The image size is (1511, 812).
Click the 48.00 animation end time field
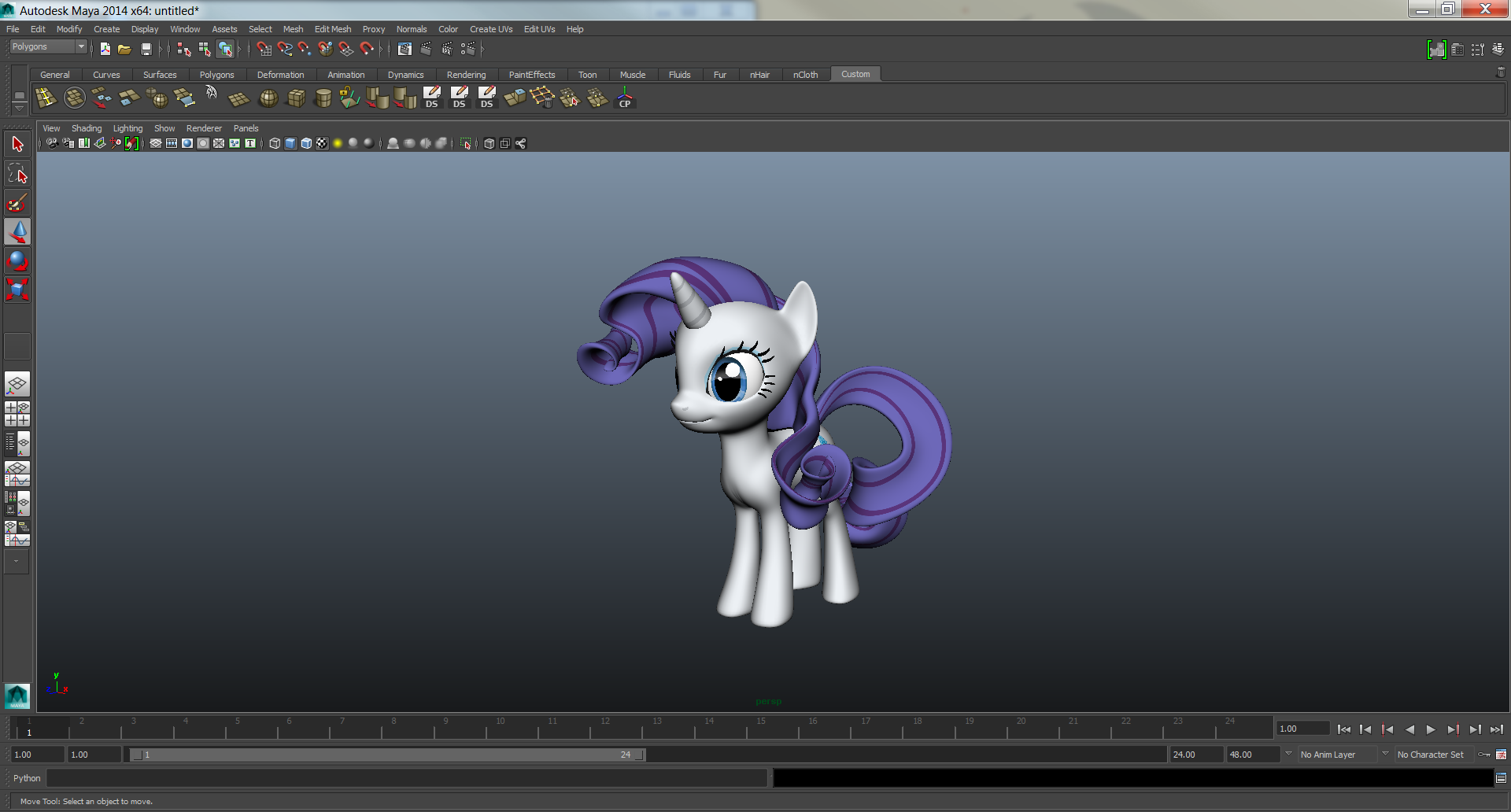pyautogui.click(x=1253, y=755)
